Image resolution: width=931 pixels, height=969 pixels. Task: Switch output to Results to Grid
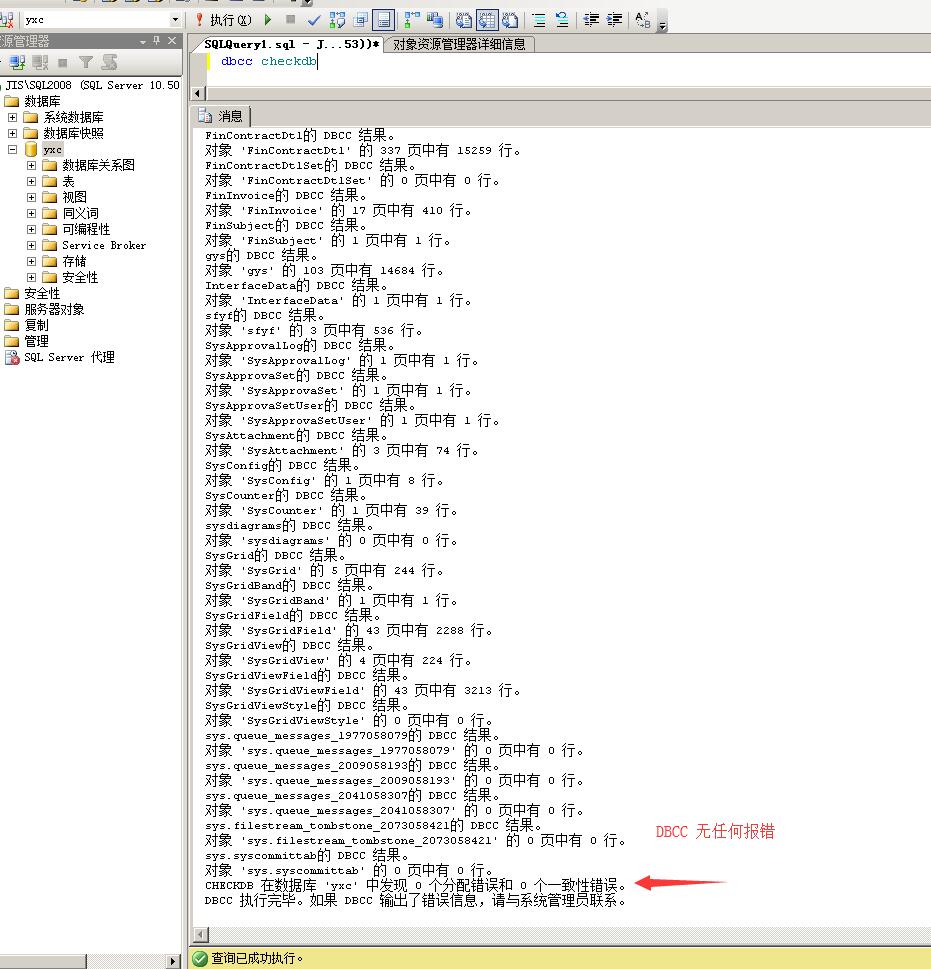(487, 20)
